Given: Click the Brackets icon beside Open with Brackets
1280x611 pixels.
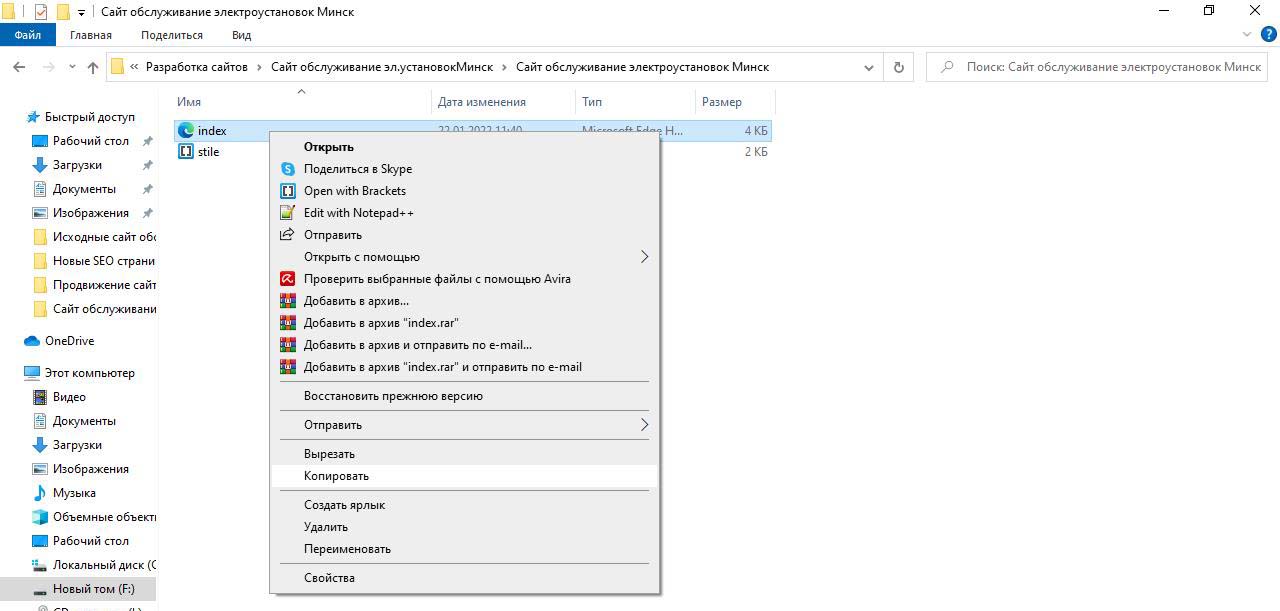Looking at the screenshot, I should click(x=288, y=191).
